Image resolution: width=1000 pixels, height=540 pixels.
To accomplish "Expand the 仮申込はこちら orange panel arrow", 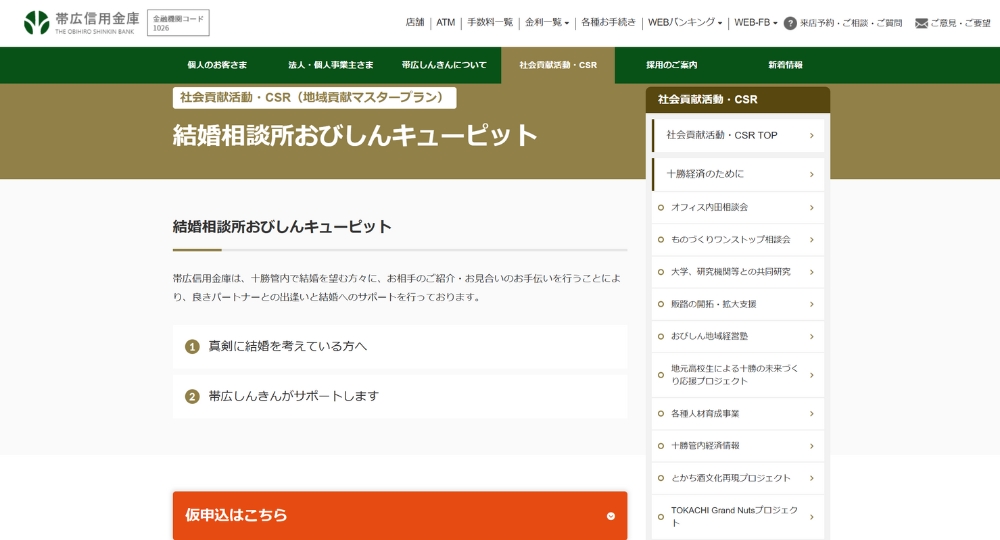I will tap(610, 516).
